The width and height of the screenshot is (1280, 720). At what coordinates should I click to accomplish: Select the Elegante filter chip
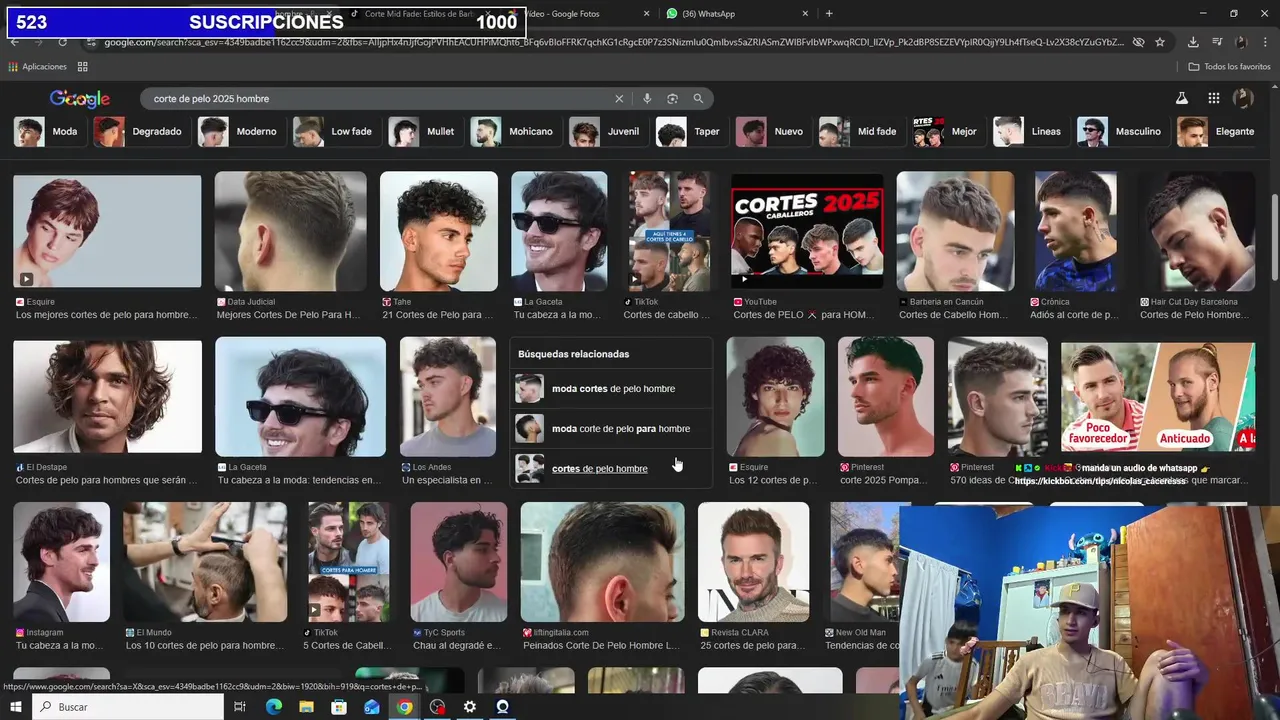click(1217, 132)
